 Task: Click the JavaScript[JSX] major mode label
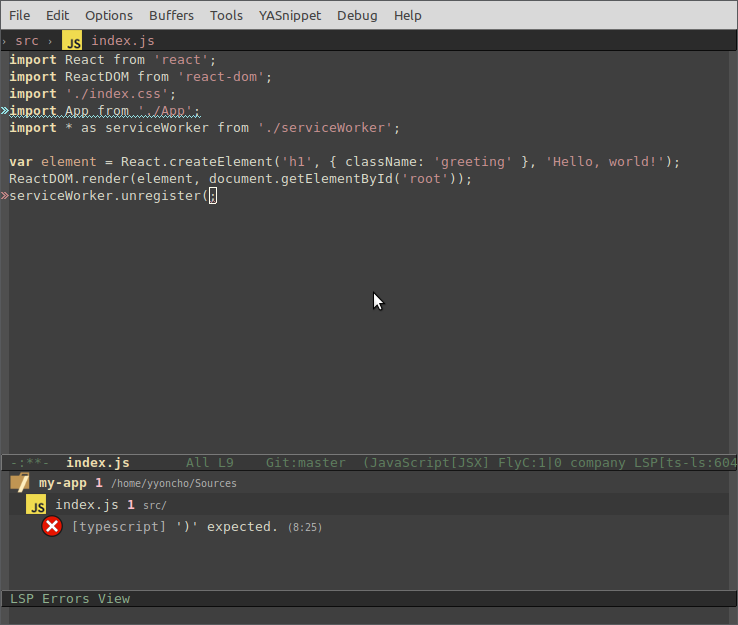pos(427,463)
